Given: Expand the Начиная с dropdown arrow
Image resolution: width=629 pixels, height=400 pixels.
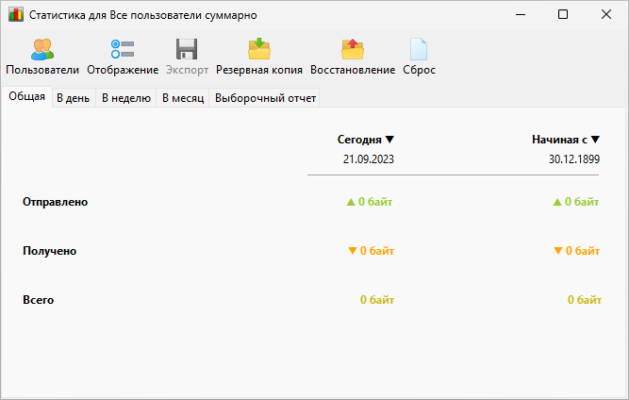Looking at the screenshot, I should [x=595, y=140].
